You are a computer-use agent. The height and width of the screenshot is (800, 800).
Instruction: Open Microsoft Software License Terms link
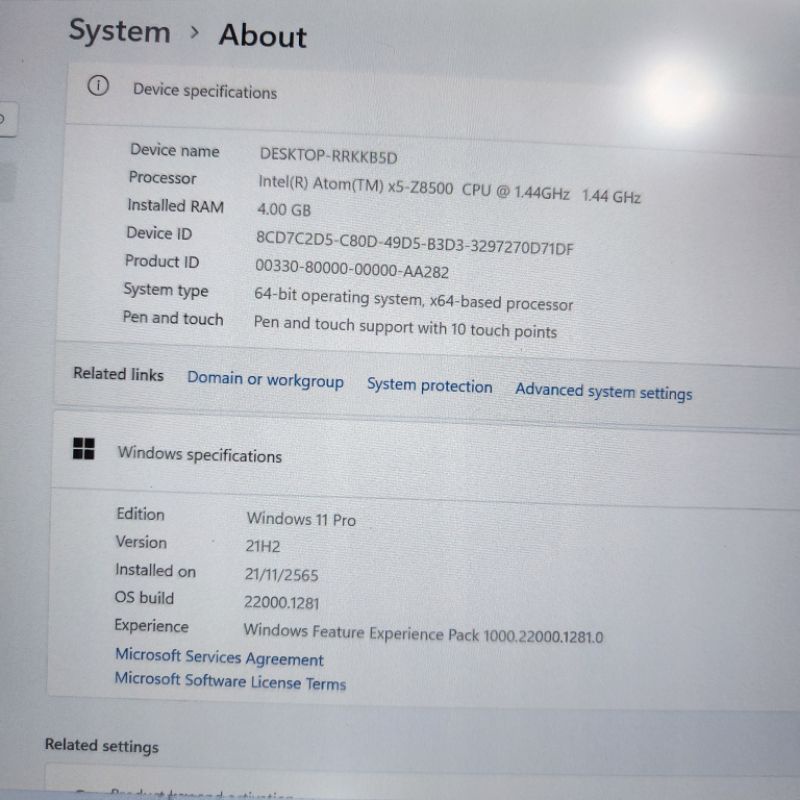click(x=230, y=681)
